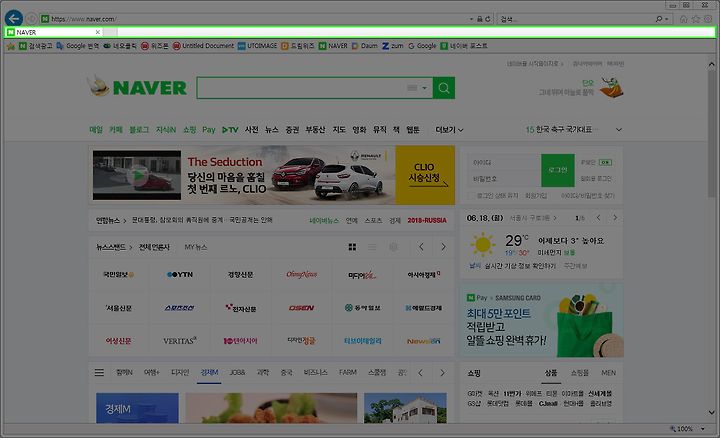Go to previous newsstand page arrow
The width and height of the screenshot is (720, 438).
pyautogui.click(x=421, y=247)
